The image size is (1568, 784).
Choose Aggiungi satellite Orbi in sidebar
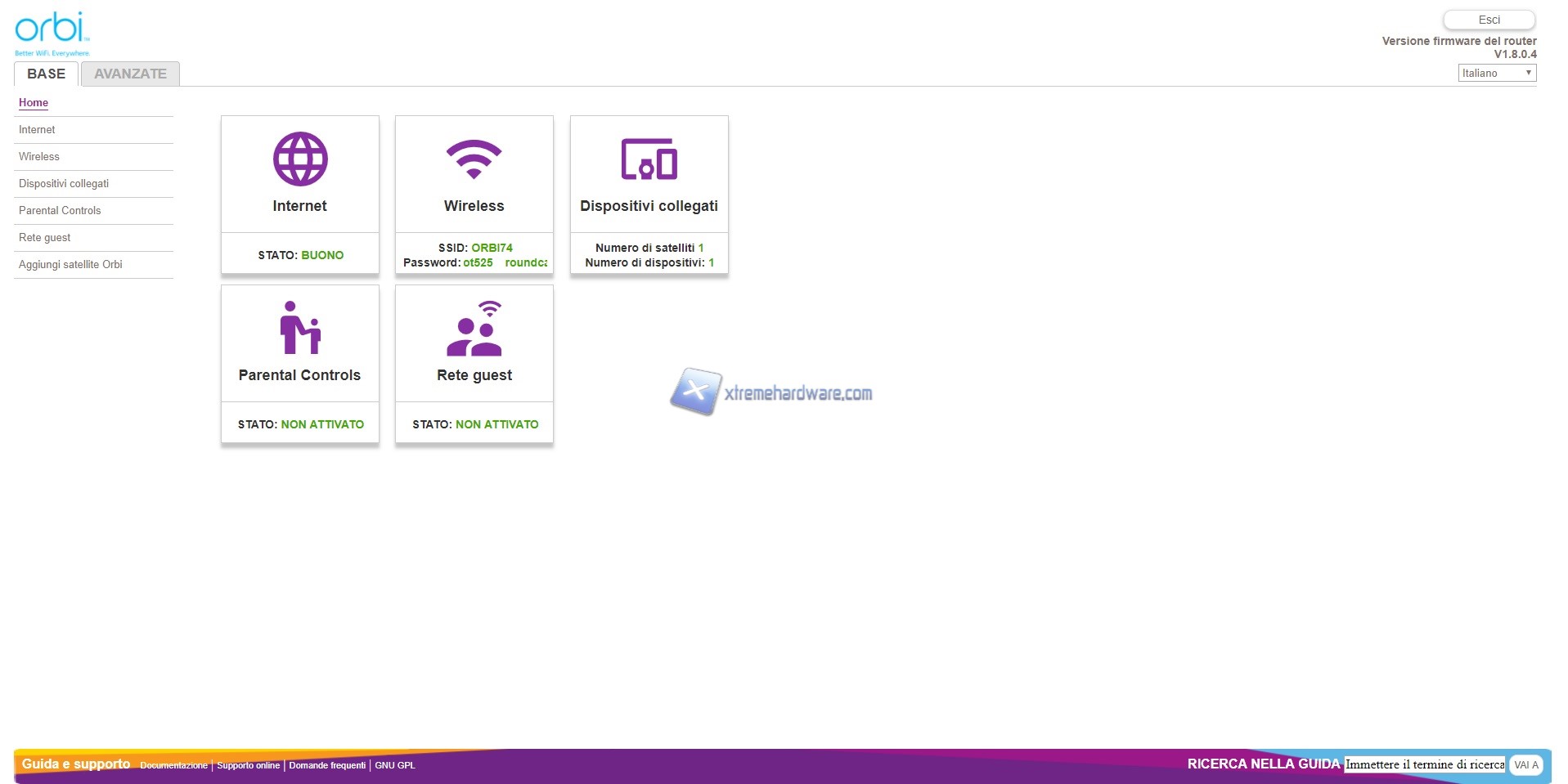click(x=70, y=264)
